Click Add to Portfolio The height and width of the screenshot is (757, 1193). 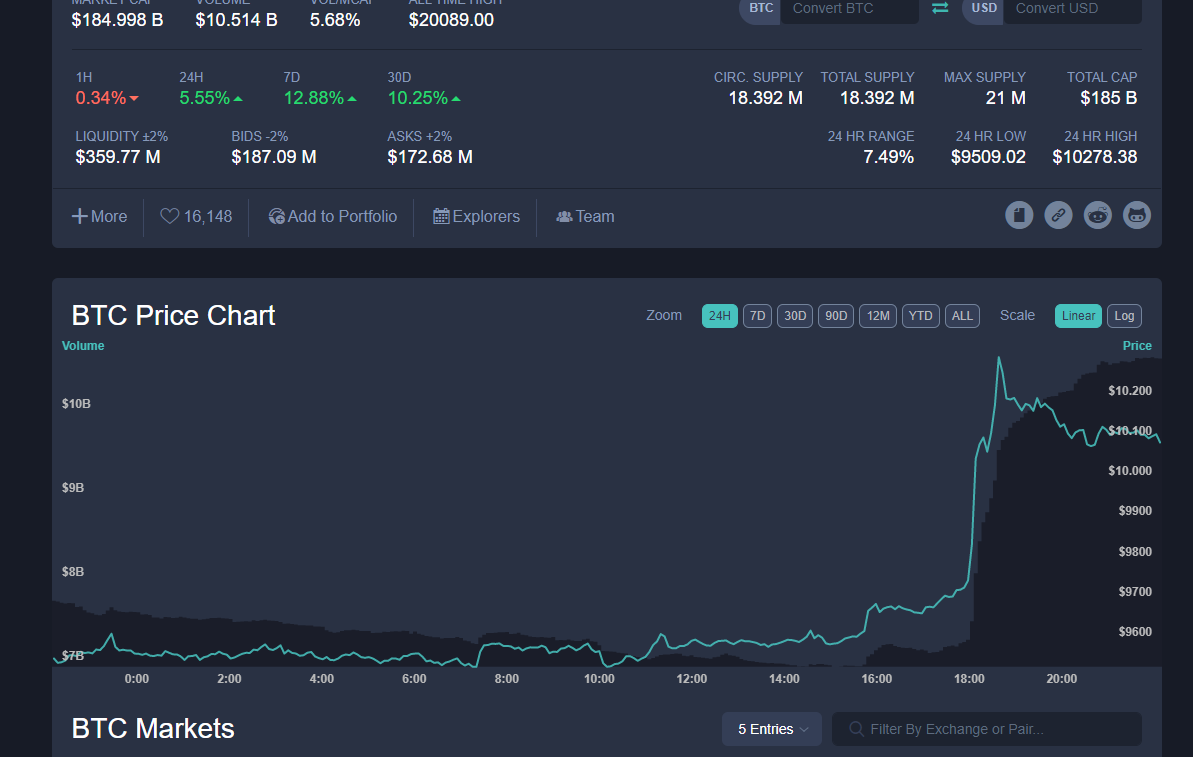332,217
